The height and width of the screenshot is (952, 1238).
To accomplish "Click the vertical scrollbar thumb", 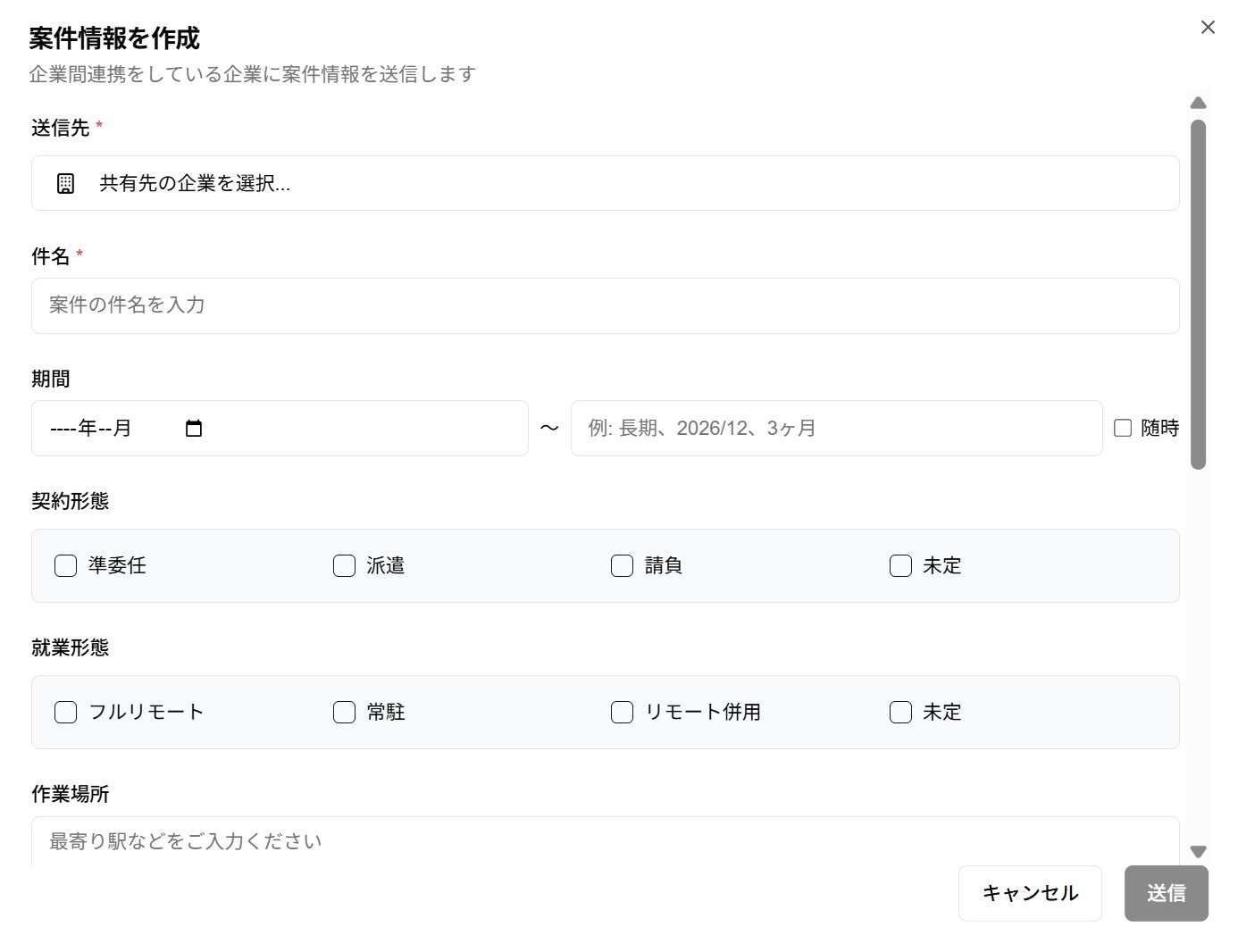I will (x=1199, y=295).
